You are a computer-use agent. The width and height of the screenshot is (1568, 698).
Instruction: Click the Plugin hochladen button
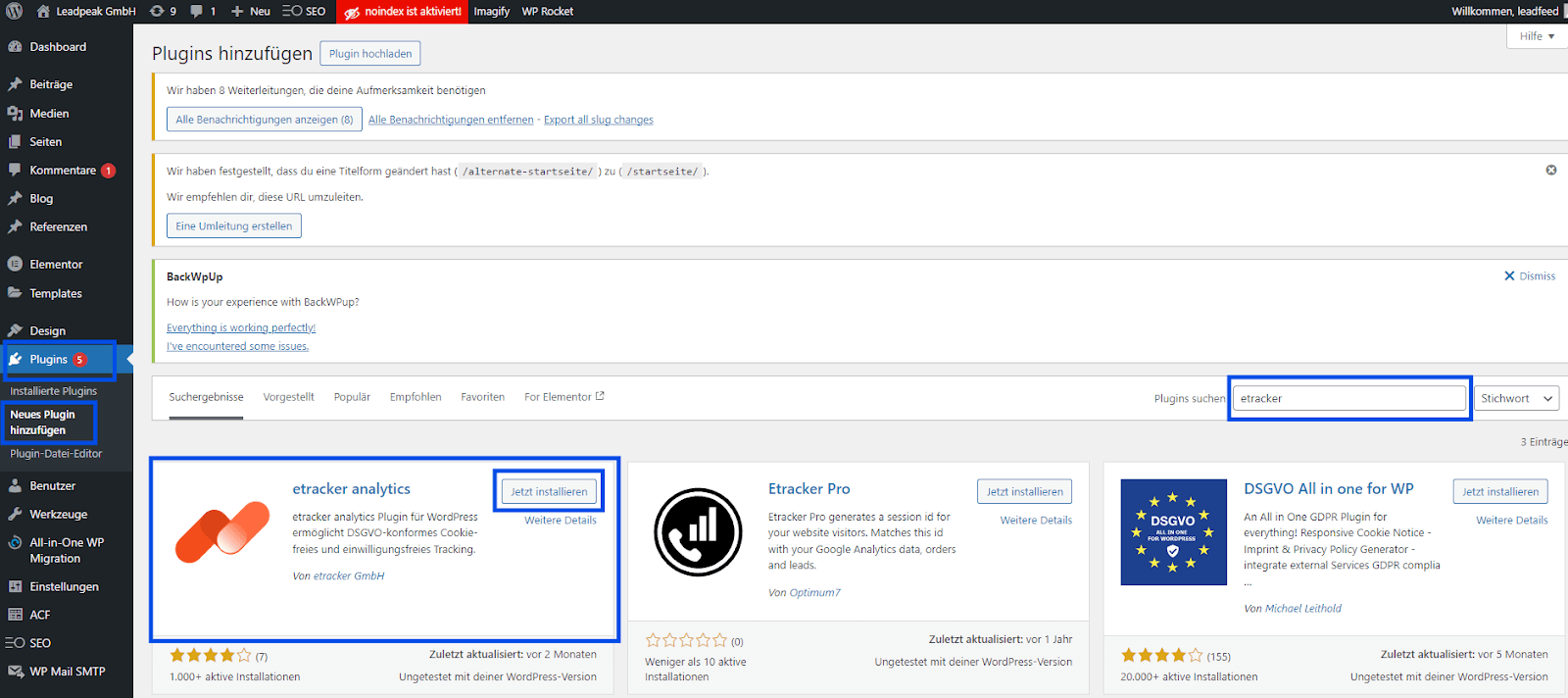(x=370, y=53)
